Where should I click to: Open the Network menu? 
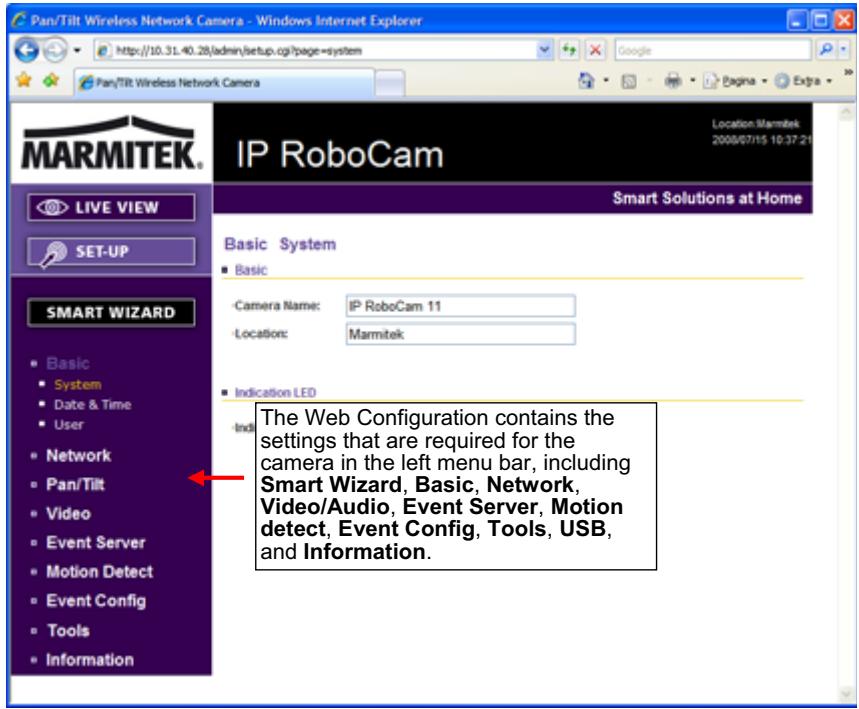(x=78, y=455)
